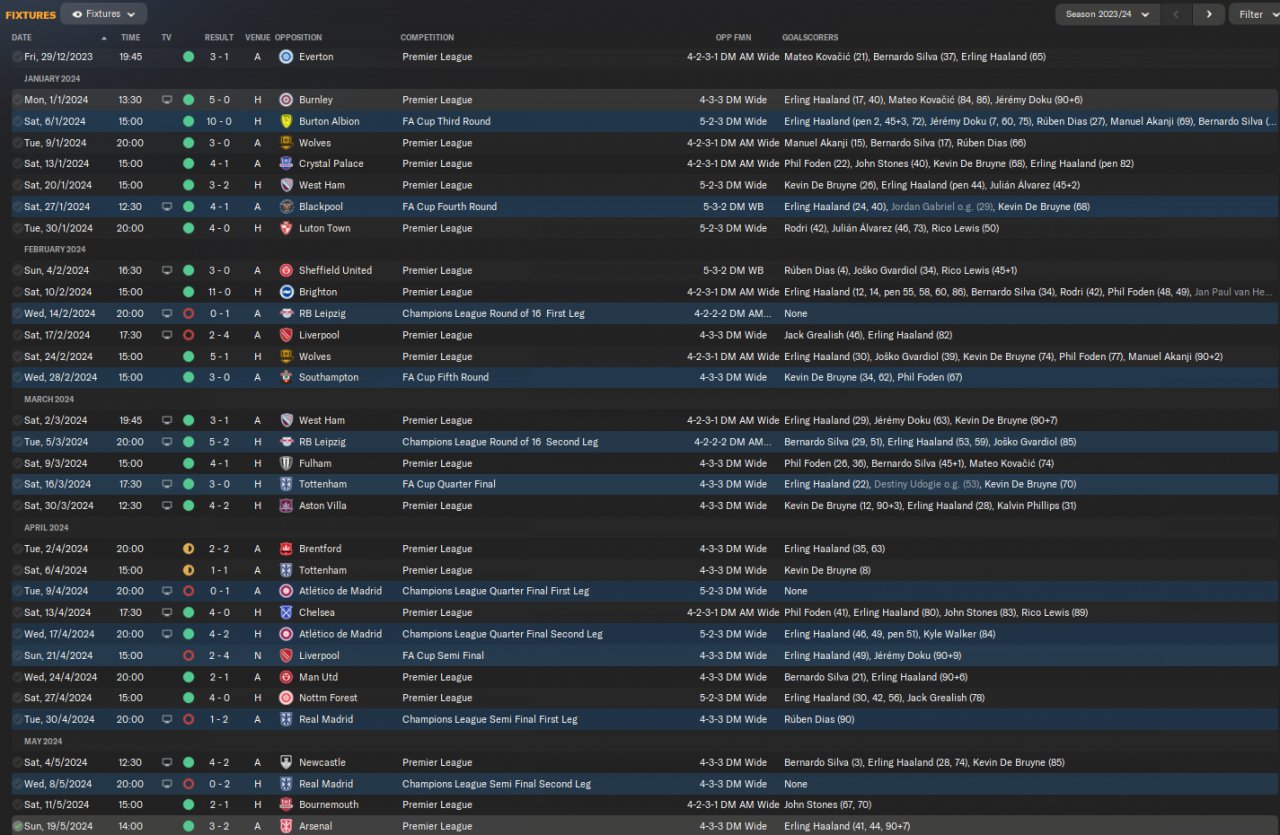Screen dimensions: 1280x835
Task: Click the yellow draw dot on the Brentford row
Action: click(188, 549)
